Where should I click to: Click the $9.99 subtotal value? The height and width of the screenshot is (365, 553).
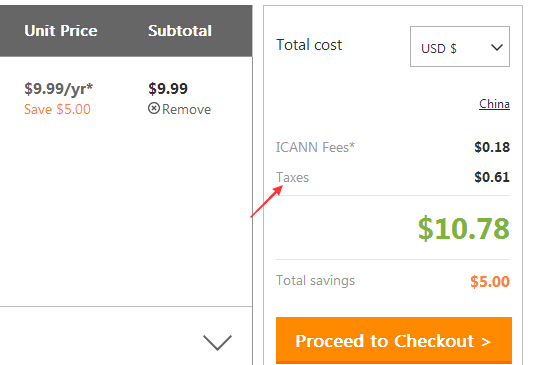[x=168, y=89]
